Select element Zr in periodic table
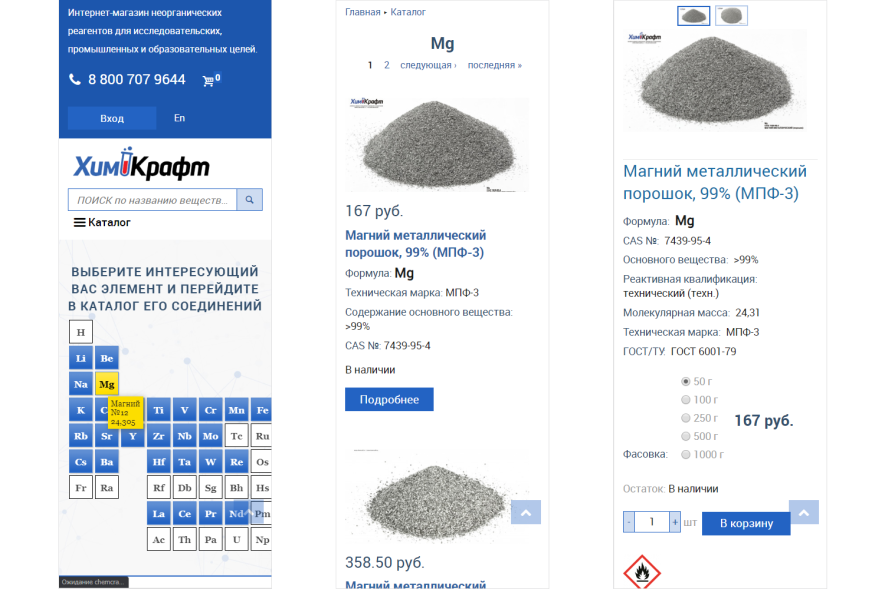 pyautogui.click(x=159, y=436)
